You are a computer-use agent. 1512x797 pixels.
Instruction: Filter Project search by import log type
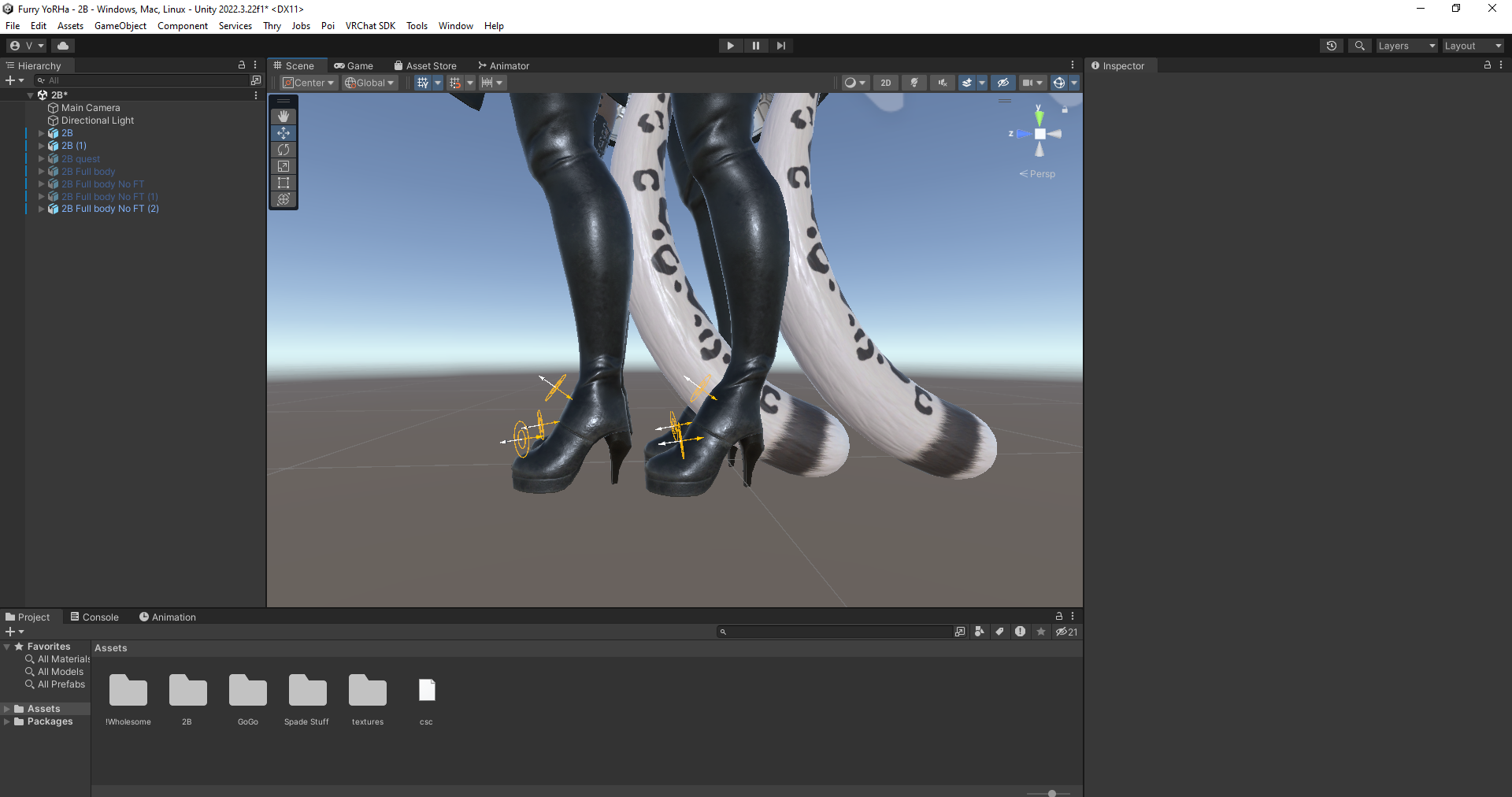click(1021, 632)
